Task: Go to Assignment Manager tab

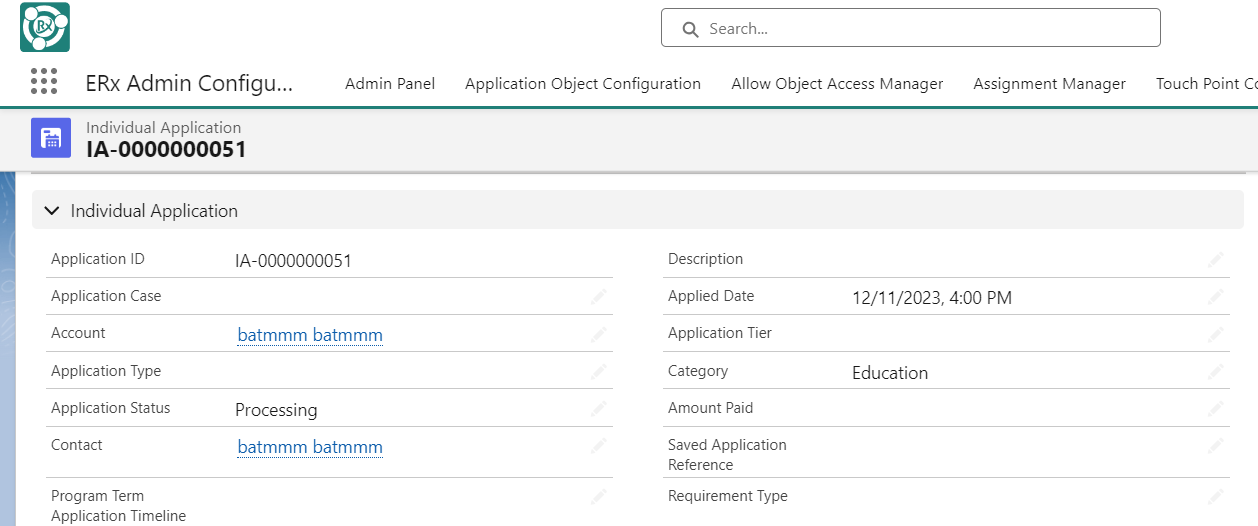Action: [1049, 84]
